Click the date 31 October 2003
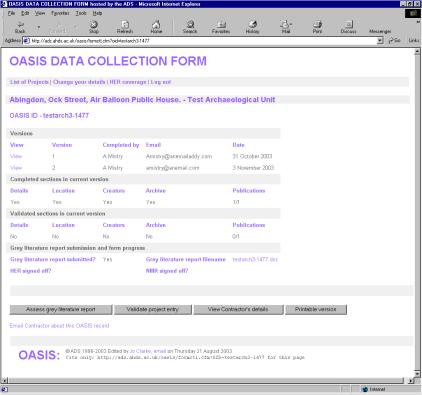The width and height of the screenshot is (422, 395). 252,156
